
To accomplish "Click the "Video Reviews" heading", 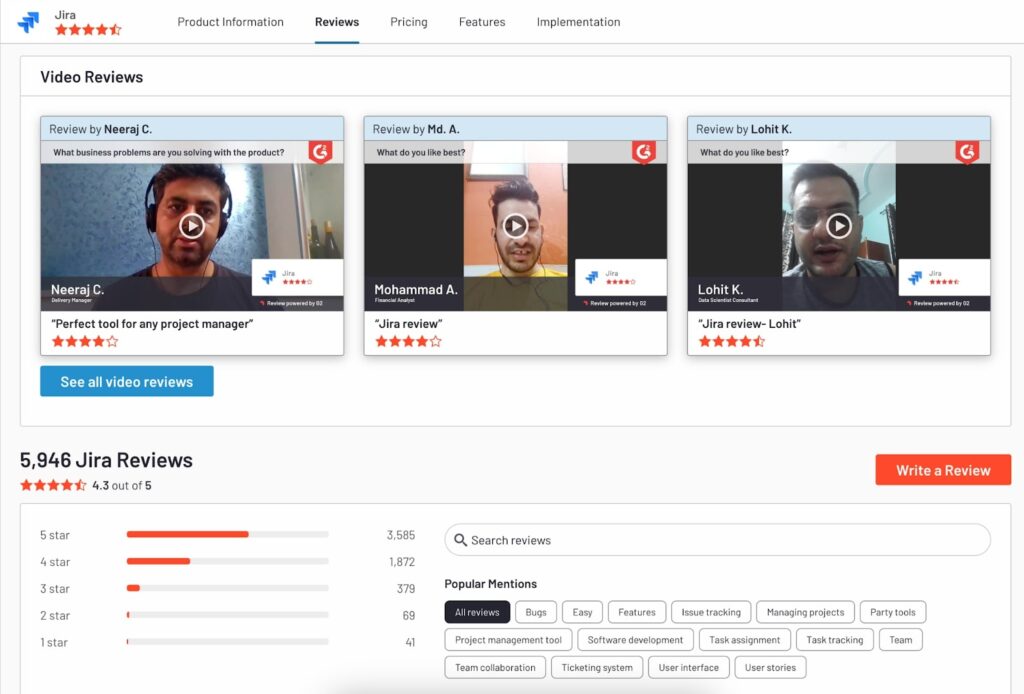I will tap(91, 77).
